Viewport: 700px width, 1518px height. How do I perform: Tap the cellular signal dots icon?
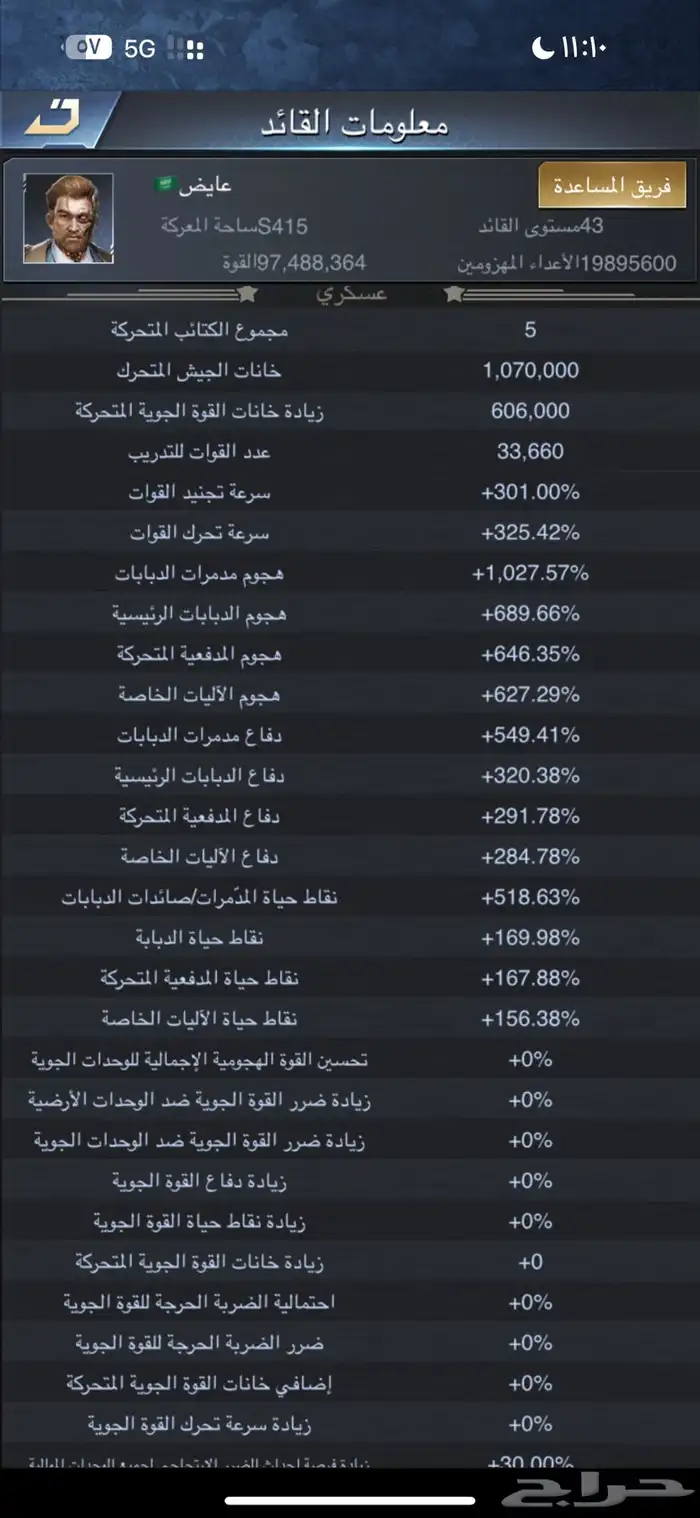tap(195, 46)
